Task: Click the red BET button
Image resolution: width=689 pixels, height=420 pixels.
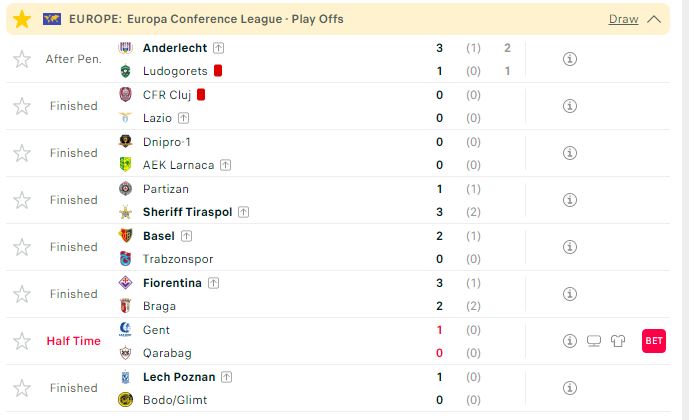Action: pyautogui.click(x=654, y=341)
